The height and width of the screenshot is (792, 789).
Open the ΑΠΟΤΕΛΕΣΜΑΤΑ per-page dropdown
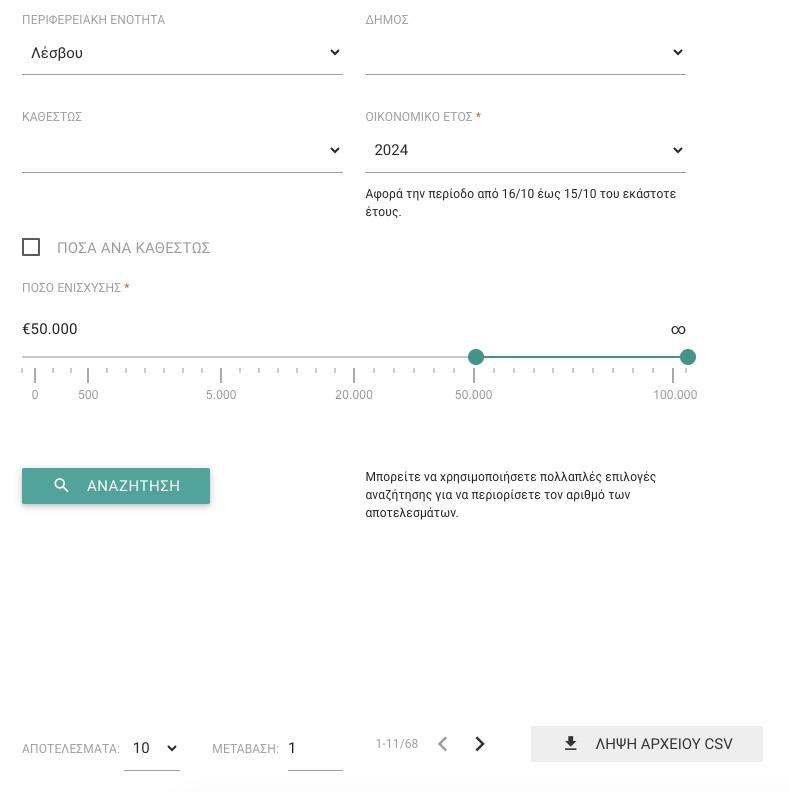(x=152, y=748)
